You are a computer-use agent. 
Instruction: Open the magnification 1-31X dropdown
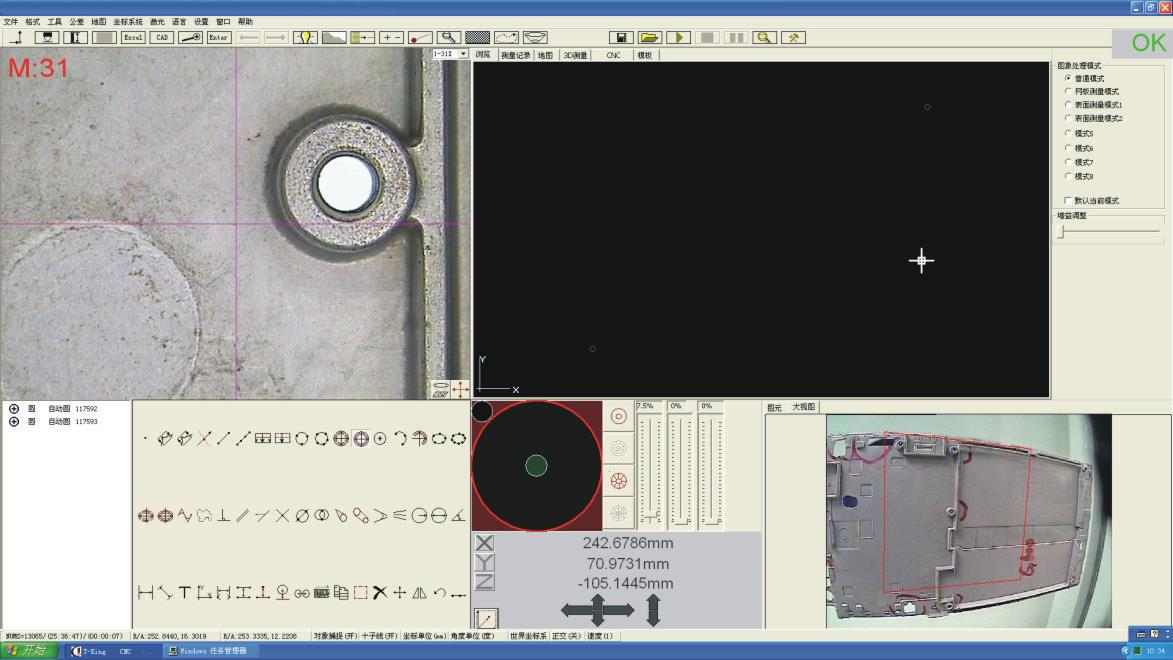coord(463,54)
